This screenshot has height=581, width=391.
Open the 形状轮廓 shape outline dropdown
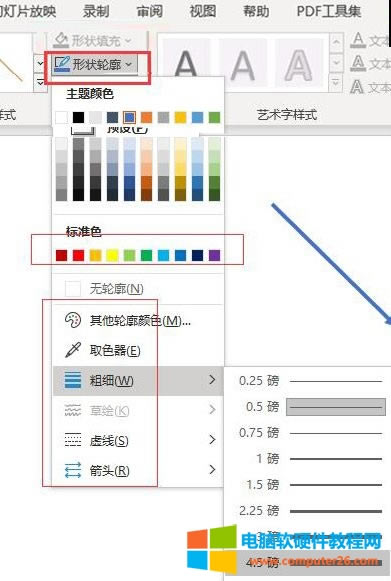pyautogui.click(x=95, y=64)
